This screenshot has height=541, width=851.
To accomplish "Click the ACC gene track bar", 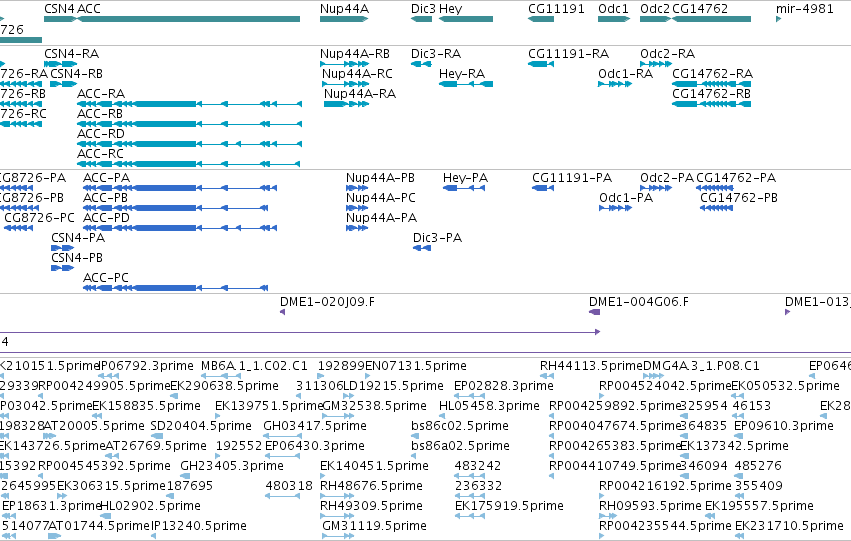I will 188,19.
